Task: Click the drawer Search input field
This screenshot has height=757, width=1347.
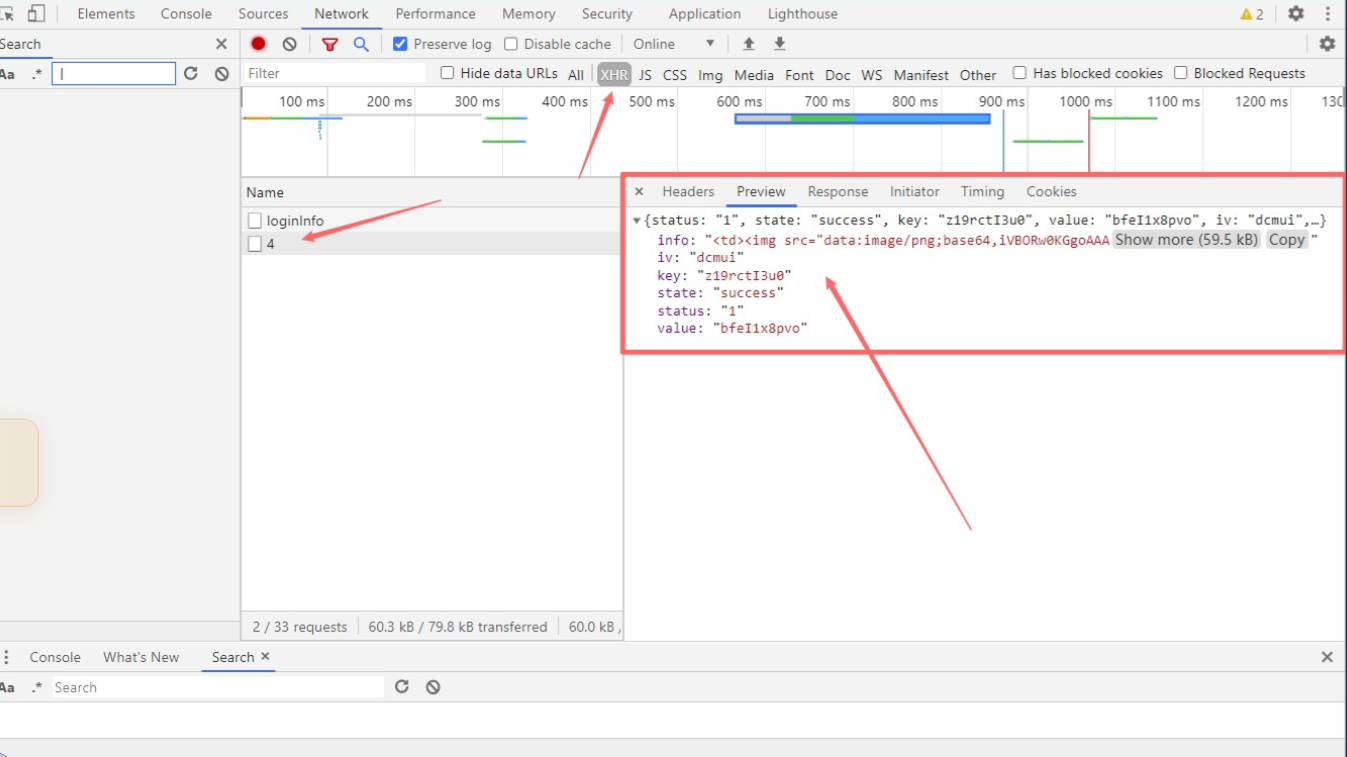Action: [217, 687]
